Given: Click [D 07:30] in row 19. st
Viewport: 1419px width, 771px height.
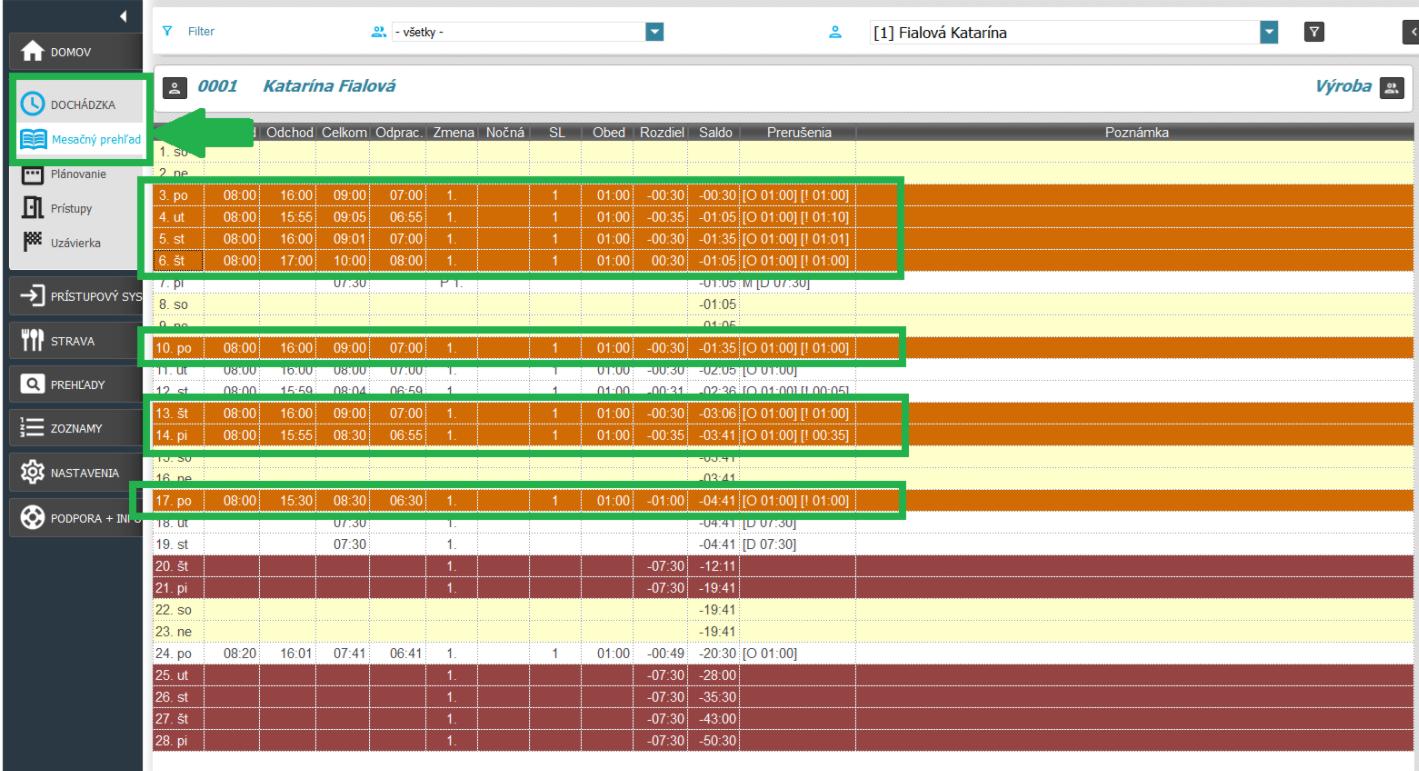Looking at the screenshot, I should [768, 544].
